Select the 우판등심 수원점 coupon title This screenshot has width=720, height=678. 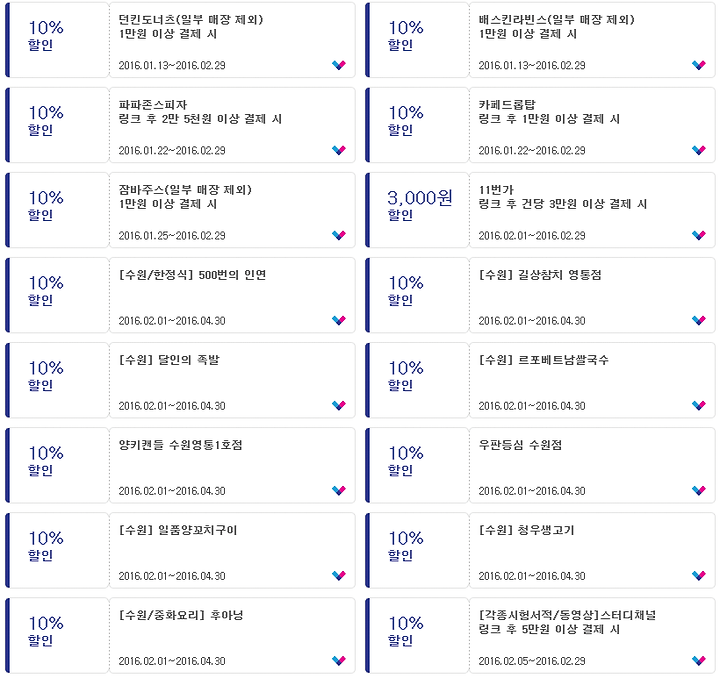coord(520,445)
